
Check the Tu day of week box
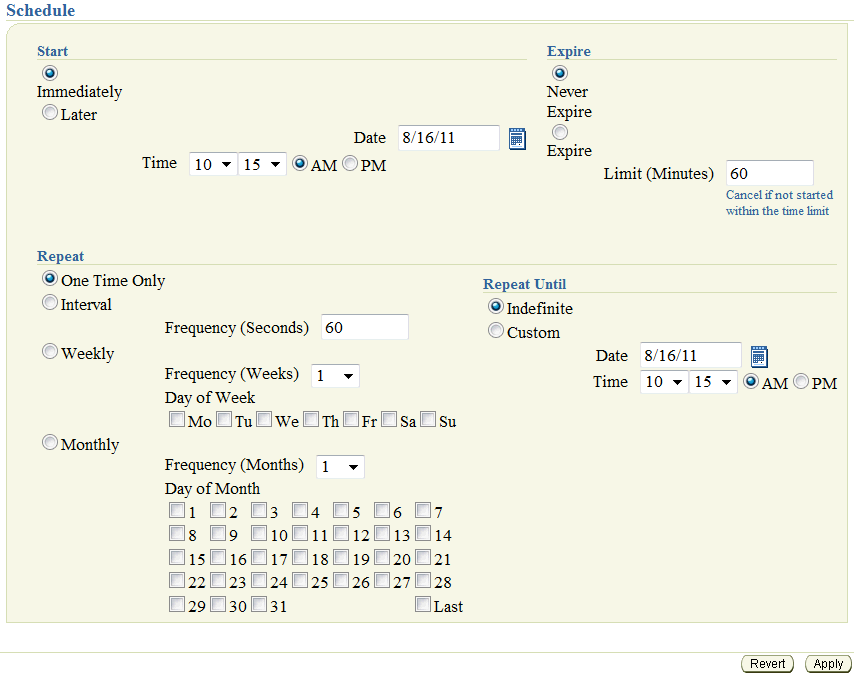tap(224, 419)
